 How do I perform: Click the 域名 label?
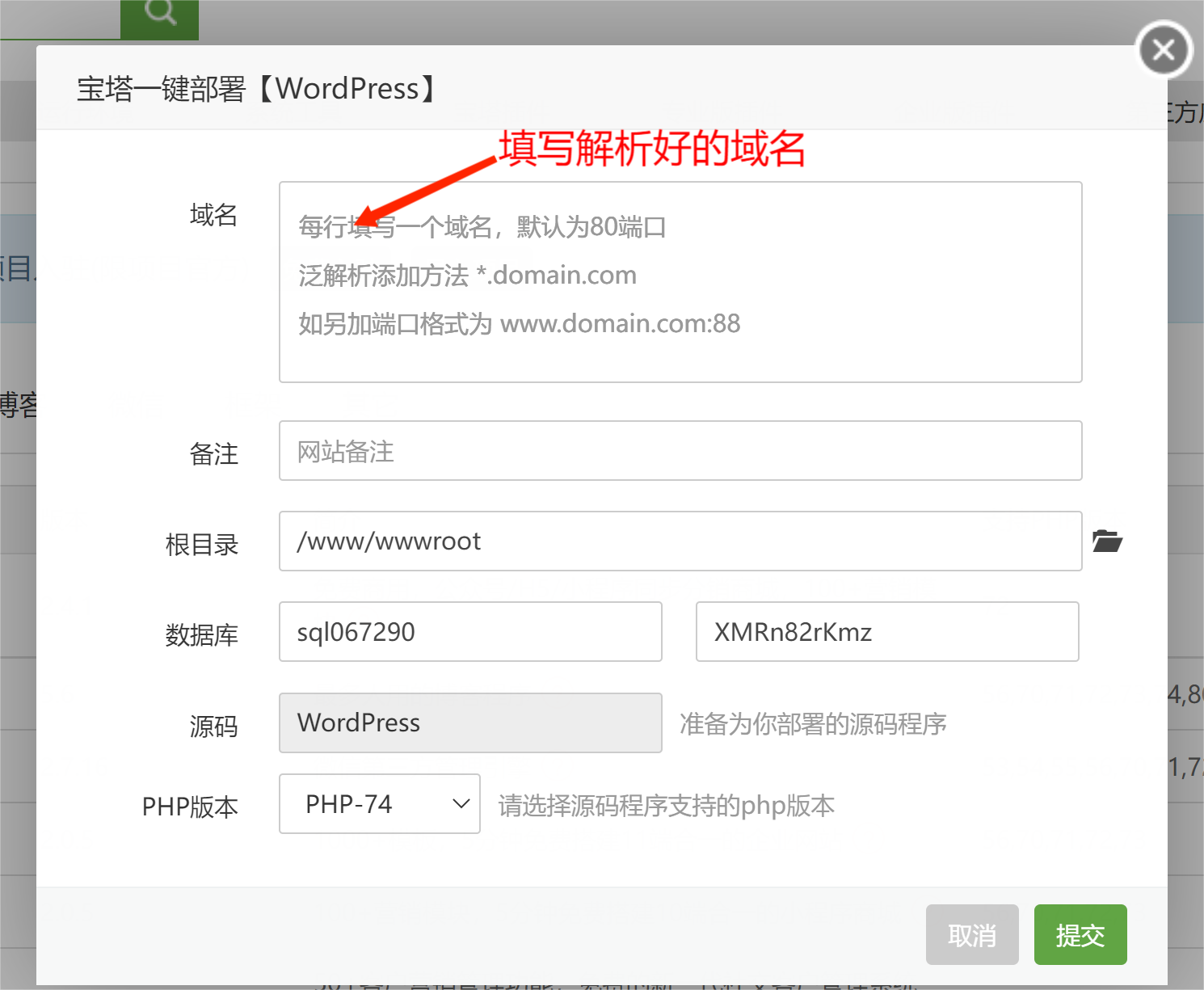pos(214,215)
